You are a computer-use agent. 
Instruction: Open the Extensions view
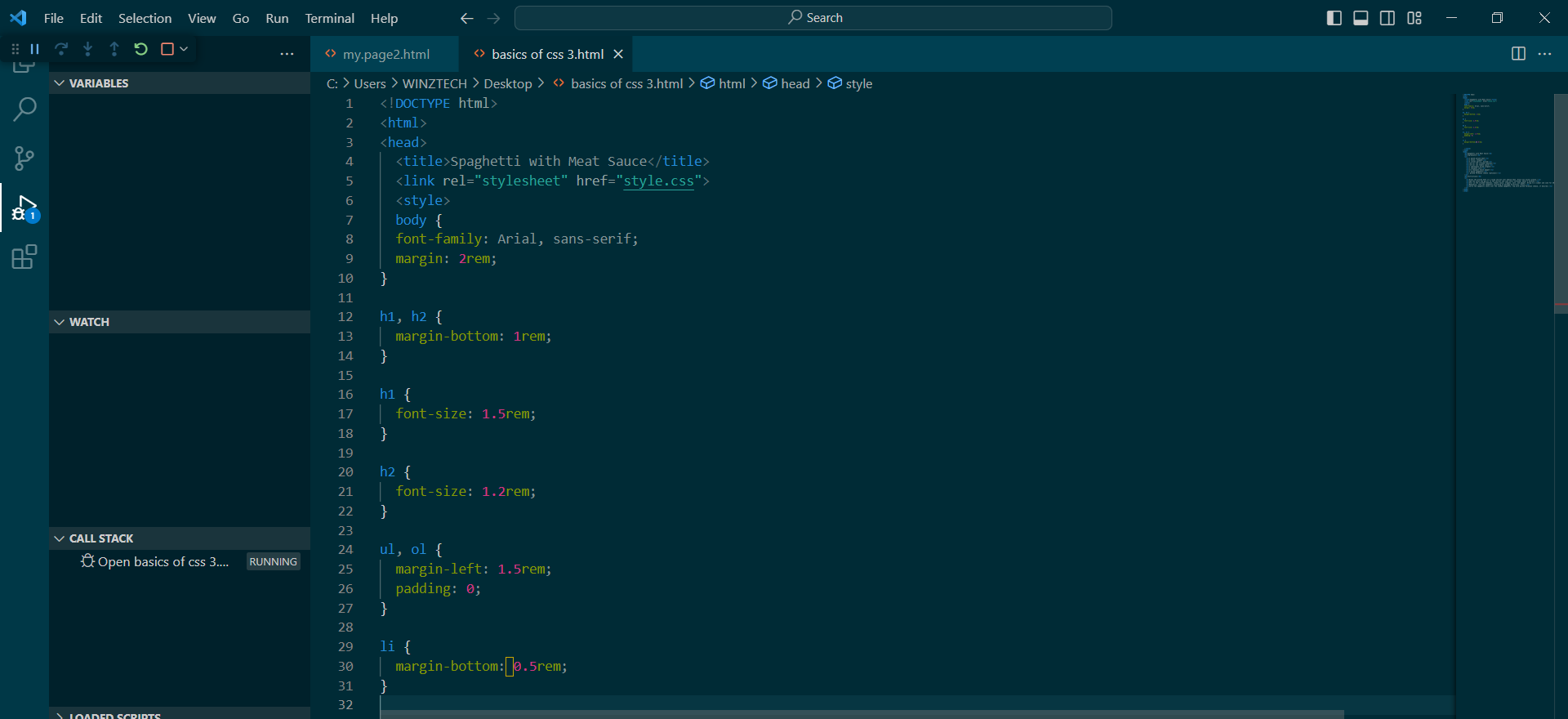point(24,257)
